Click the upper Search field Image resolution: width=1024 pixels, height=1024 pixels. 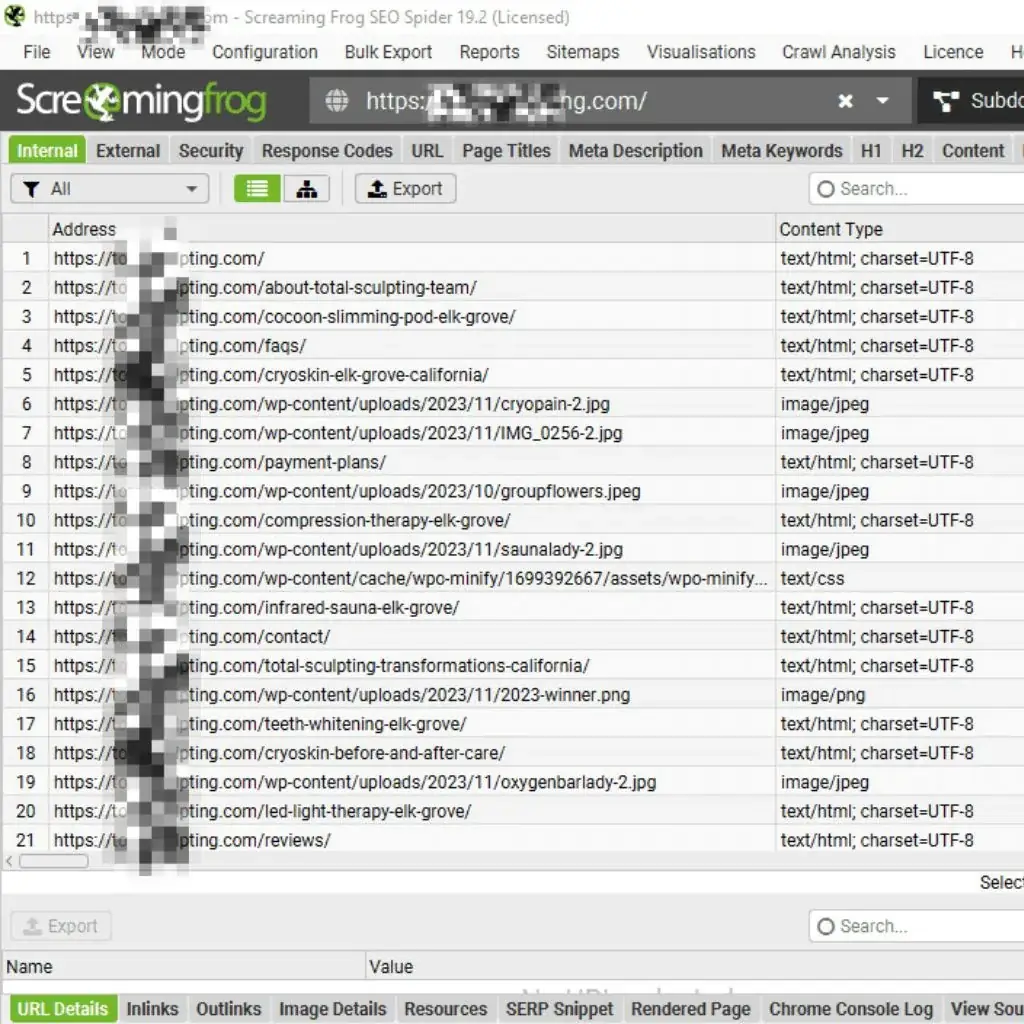[x=916, y=189]
